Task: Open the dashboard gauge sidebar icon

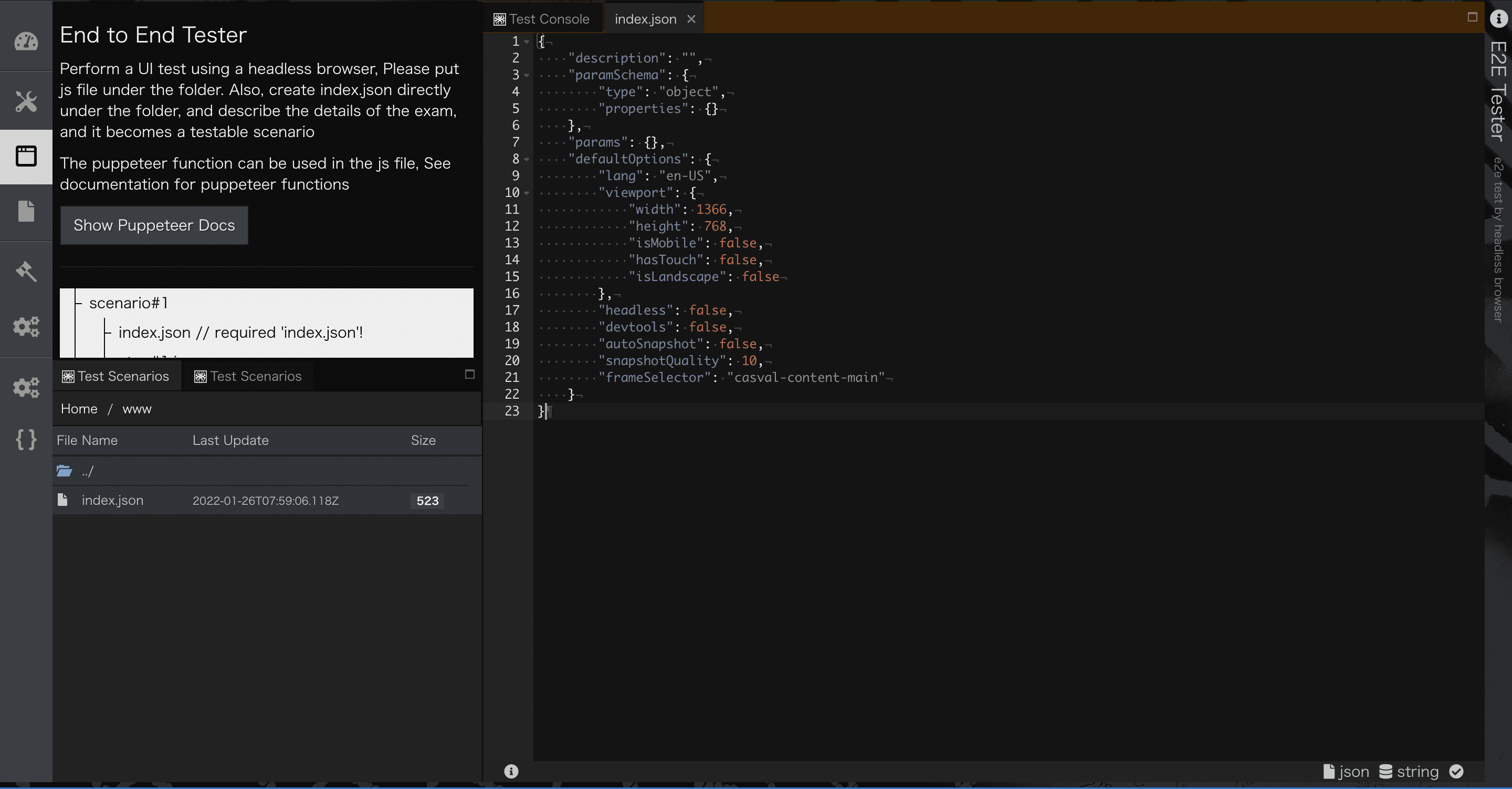Action: [x=26, y=41]
